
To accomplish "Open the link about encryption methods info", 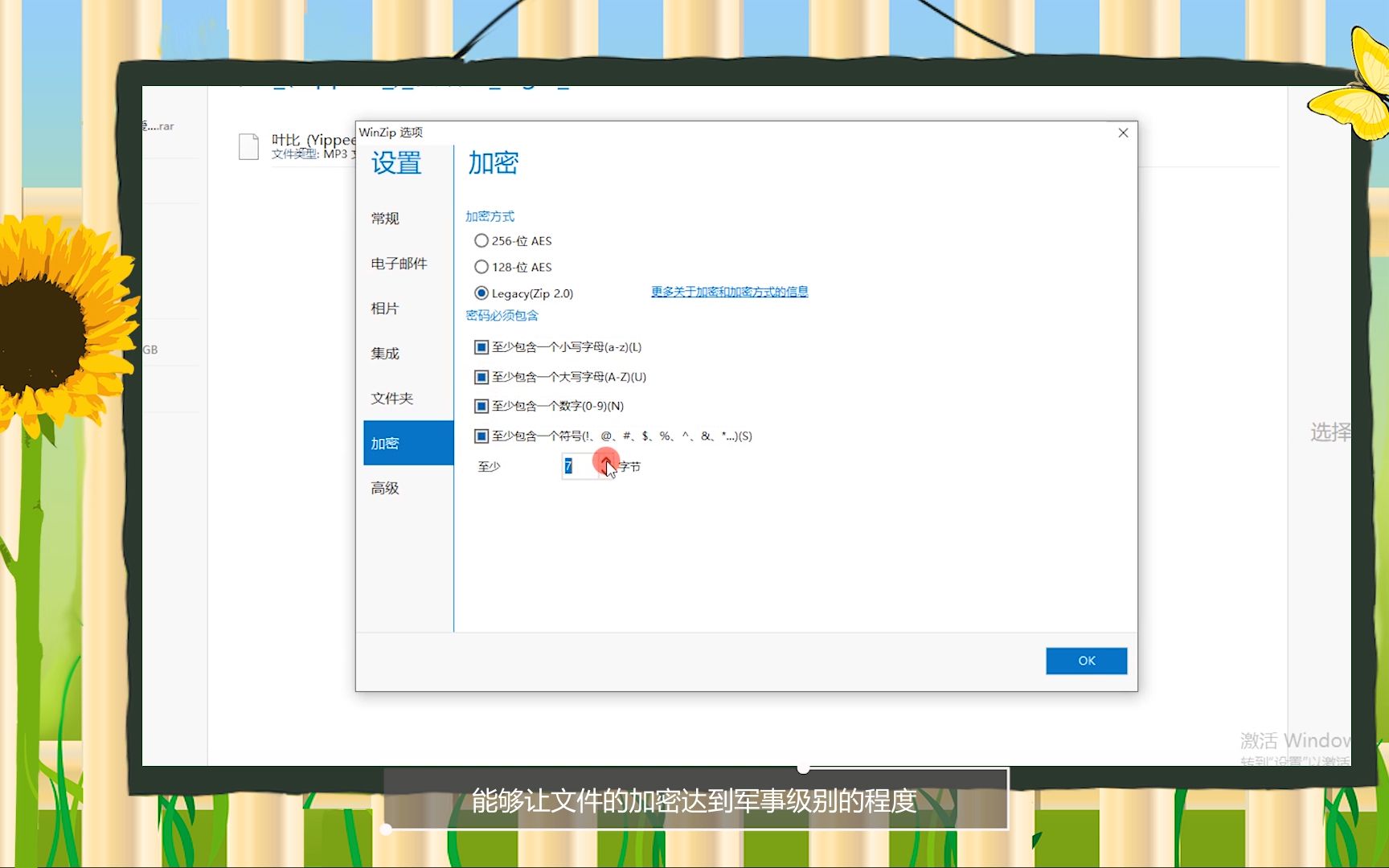I will coord(729,292).
